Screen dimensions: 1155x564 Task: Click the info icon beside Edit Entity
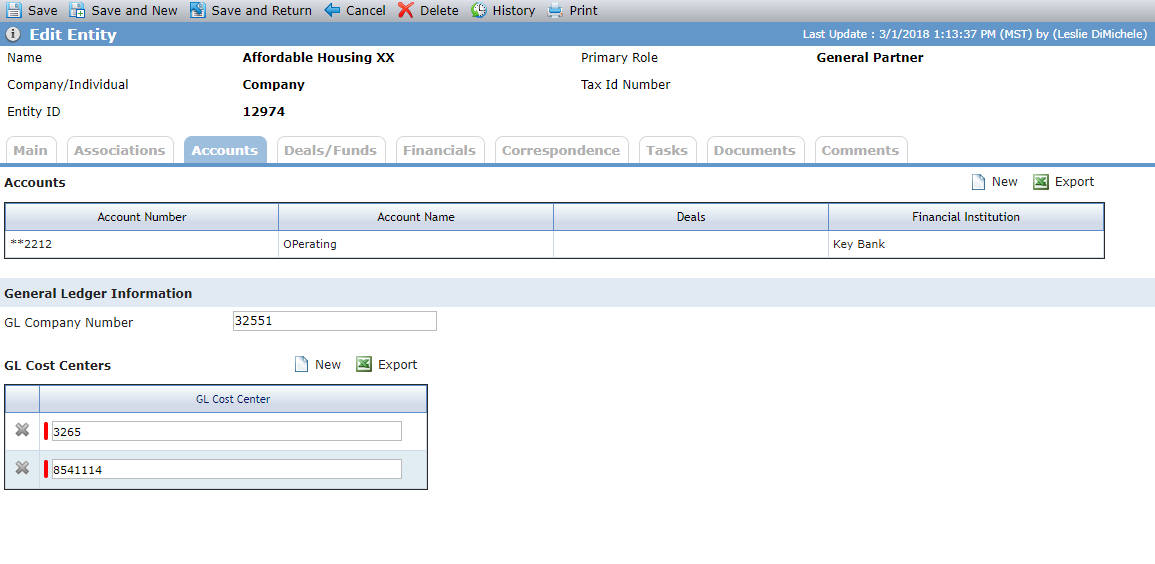pos(13,35)
